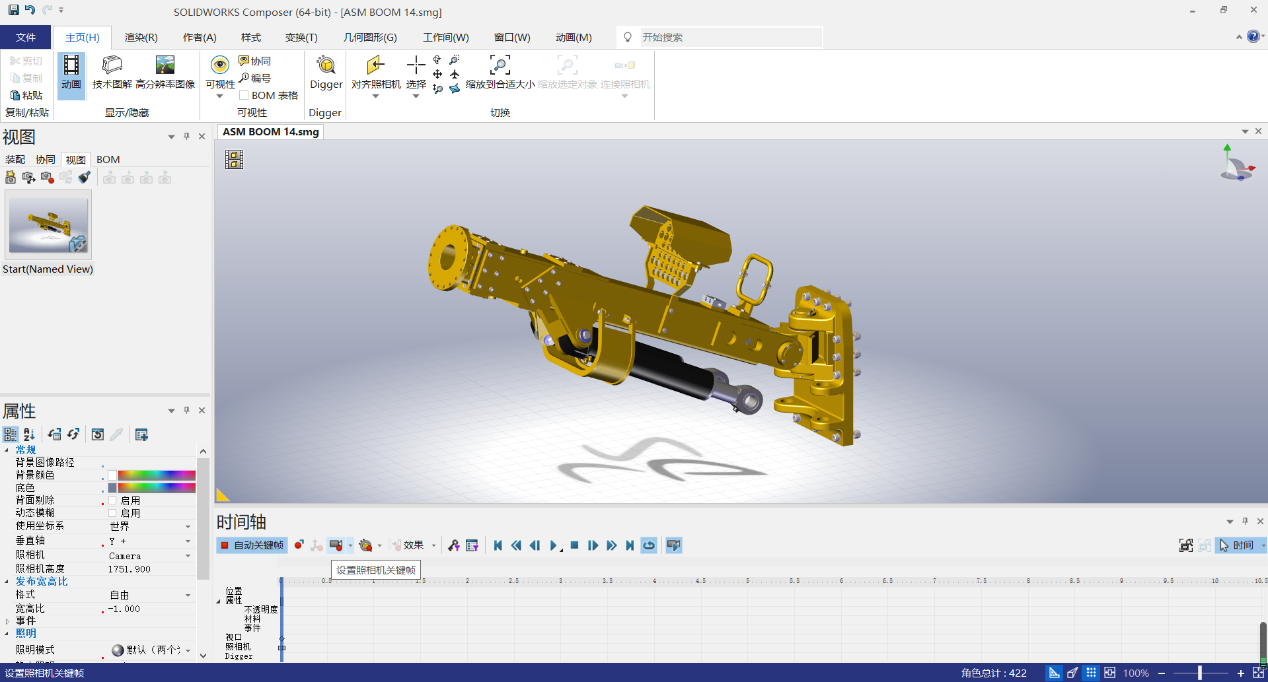The width and height of the screenshot is (1268, 682).
Task: Click the 缩放到合适大小 icon
Action: pyautogui.click(x=500, y=72)
